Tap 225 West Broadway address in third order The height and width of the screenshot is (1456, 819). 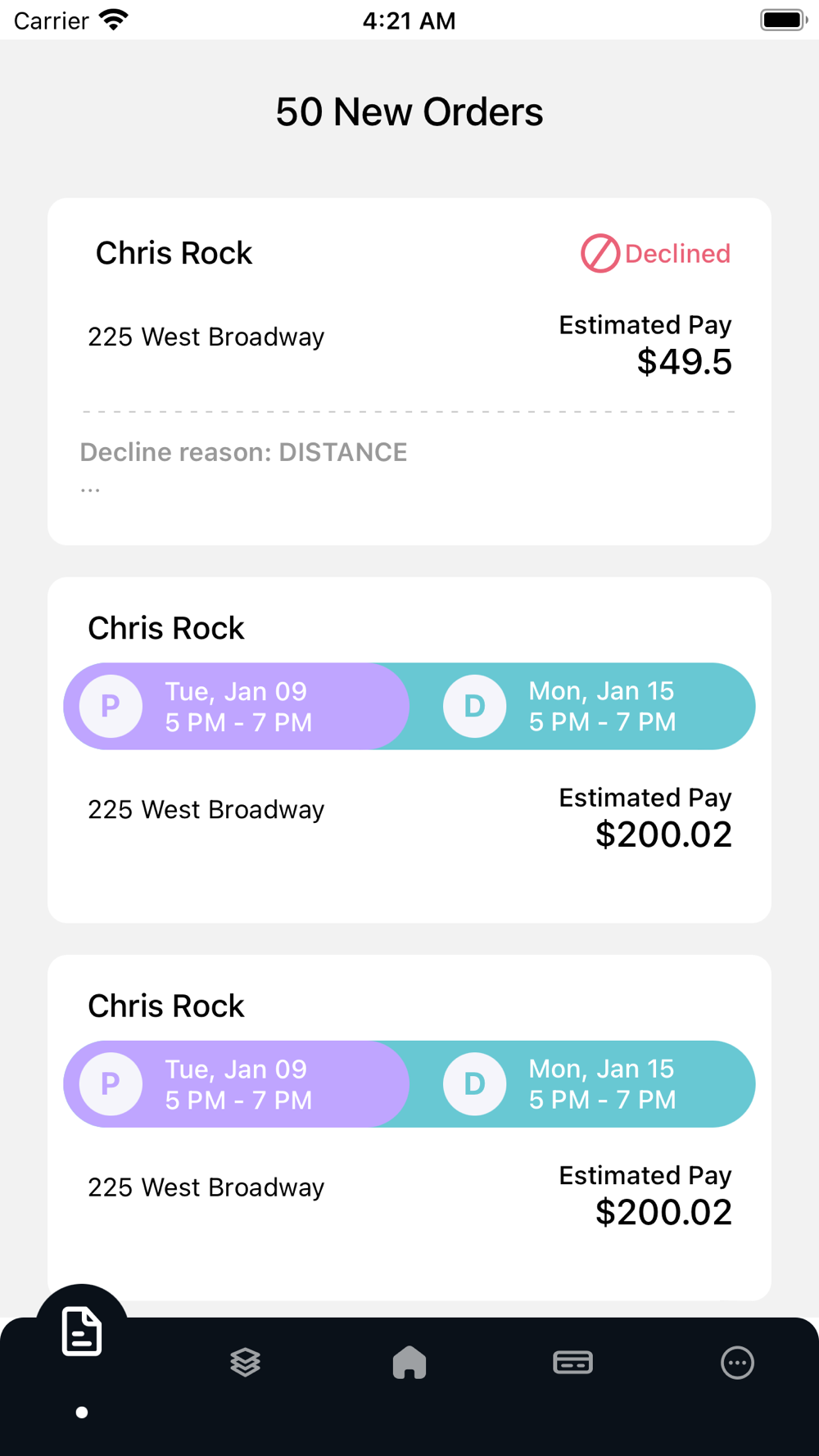(x=206, y=1187)
